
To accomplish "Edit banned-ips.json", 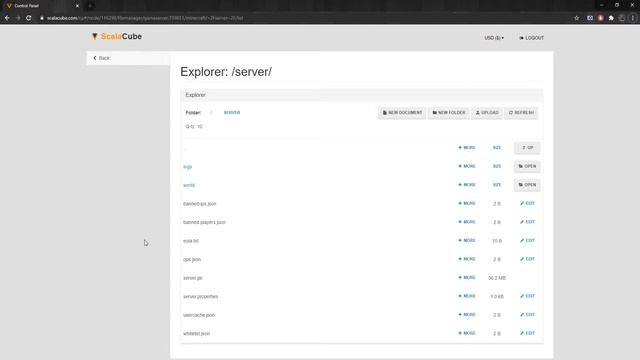I will pyautogui.click(x=527, y=203).
